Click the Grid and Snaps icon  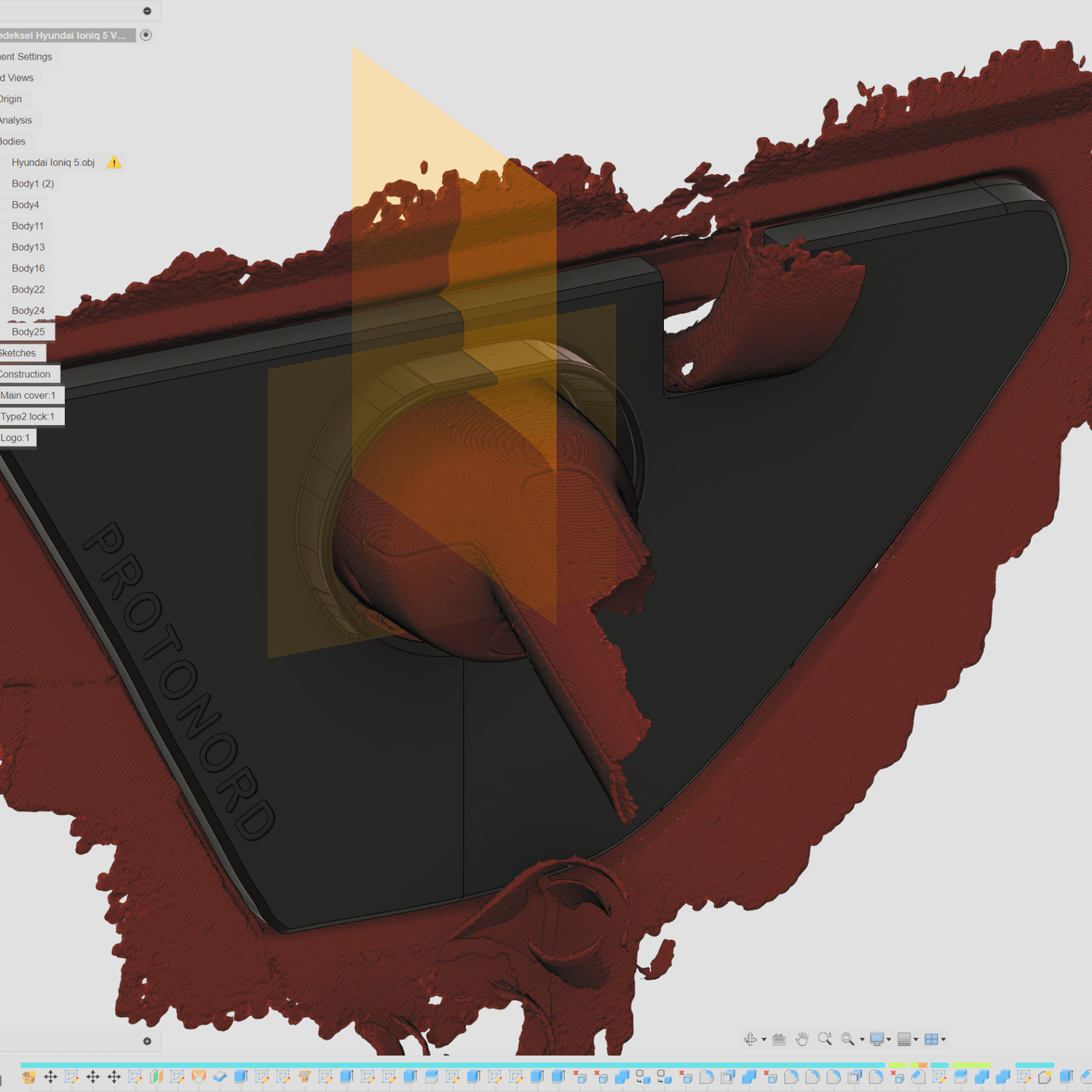(x=904, y=1040)
